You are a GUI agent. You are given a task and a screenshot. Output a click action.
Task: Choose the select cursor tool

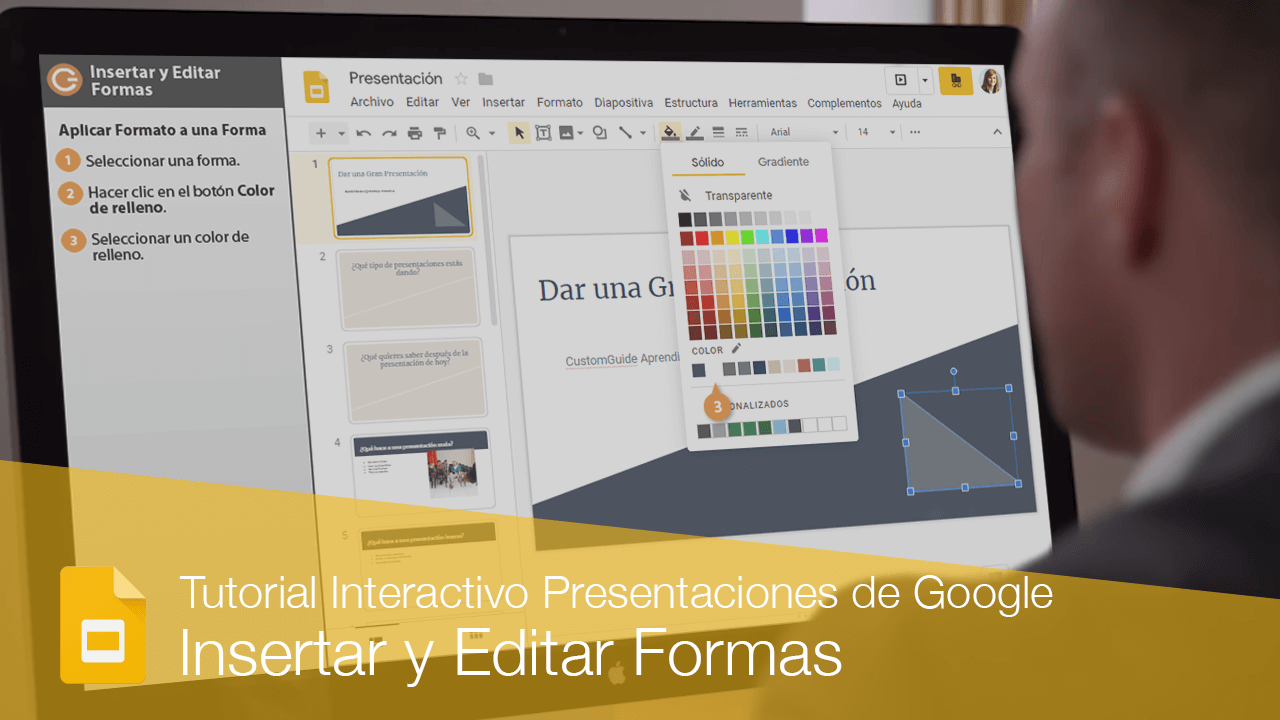[x=519, y=133]
